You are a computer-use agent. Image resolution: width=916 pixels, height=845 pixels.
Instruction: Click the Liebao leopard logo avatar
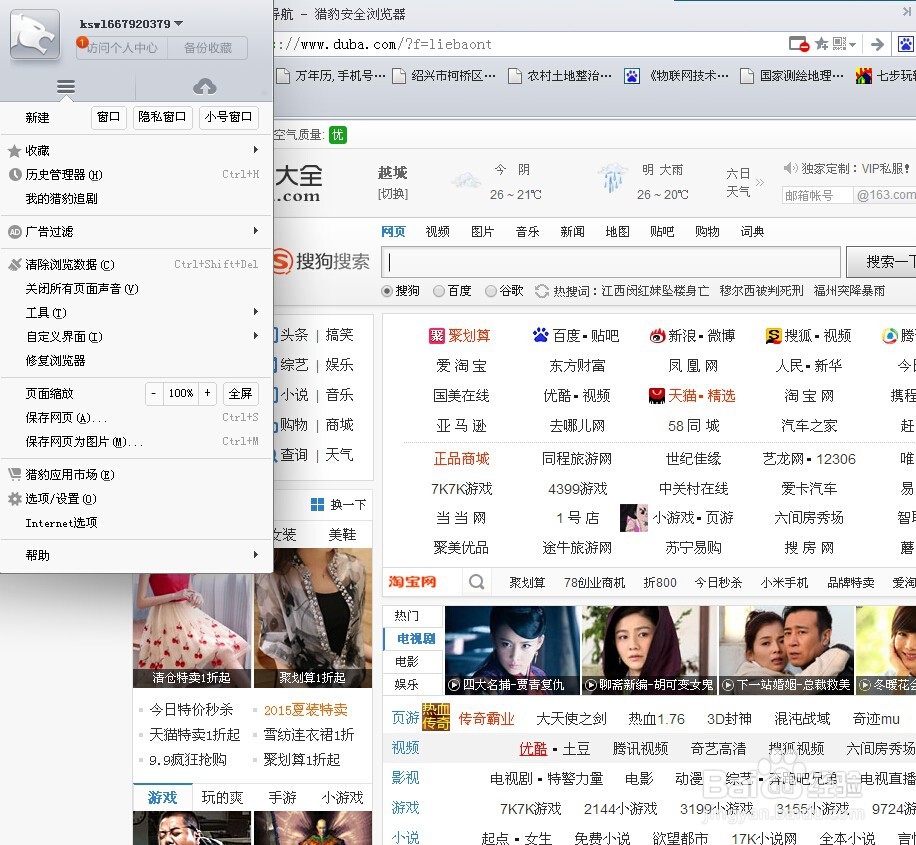click(35, 35)
